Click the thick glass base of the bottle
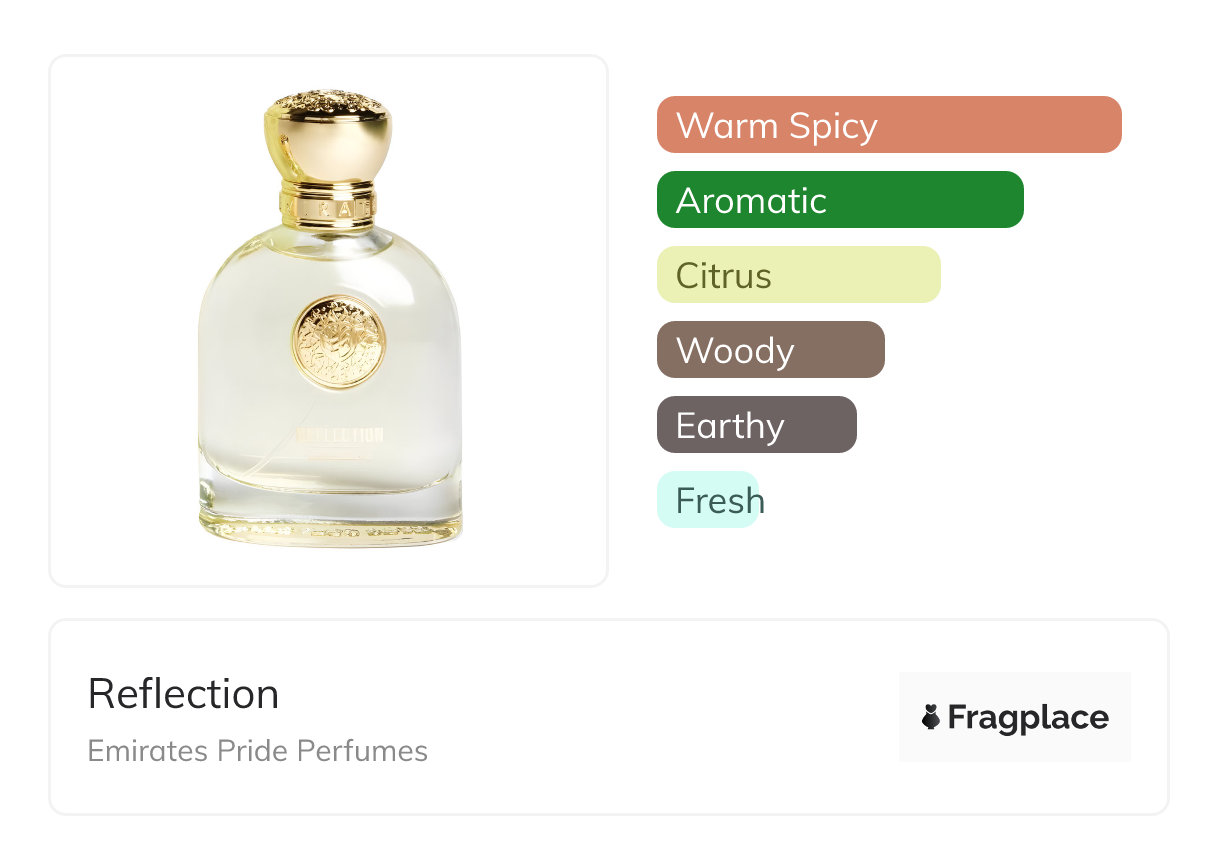Viewport: 1218px width, 864px height. (x=330, y=515)
